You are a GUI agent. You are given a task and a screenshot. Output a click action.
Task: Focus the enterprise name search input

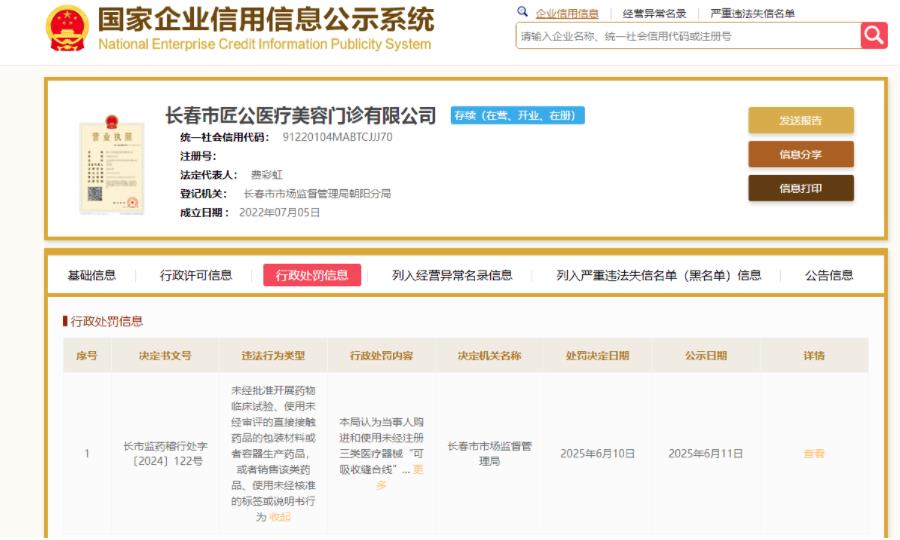point(688,36)
